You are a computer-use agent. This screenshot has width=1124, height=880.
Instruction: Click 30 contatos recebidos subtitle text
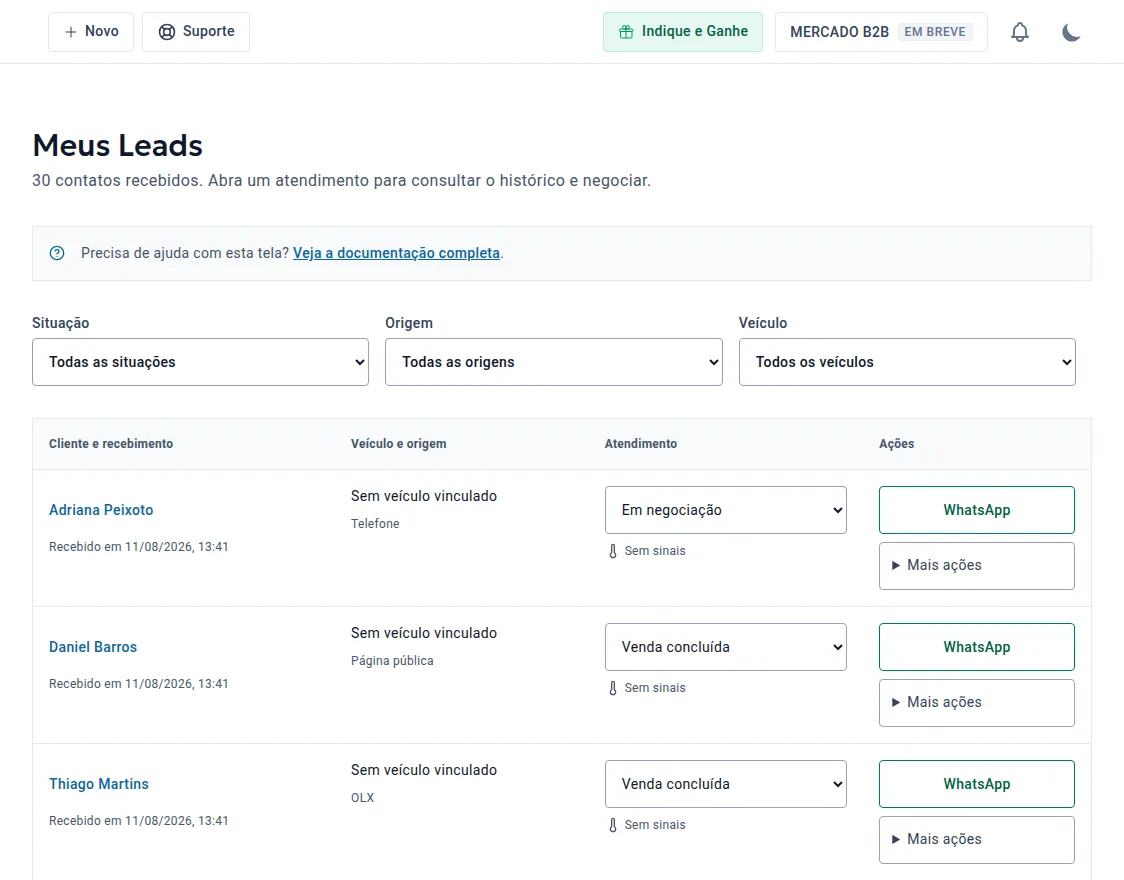[341, 181]
